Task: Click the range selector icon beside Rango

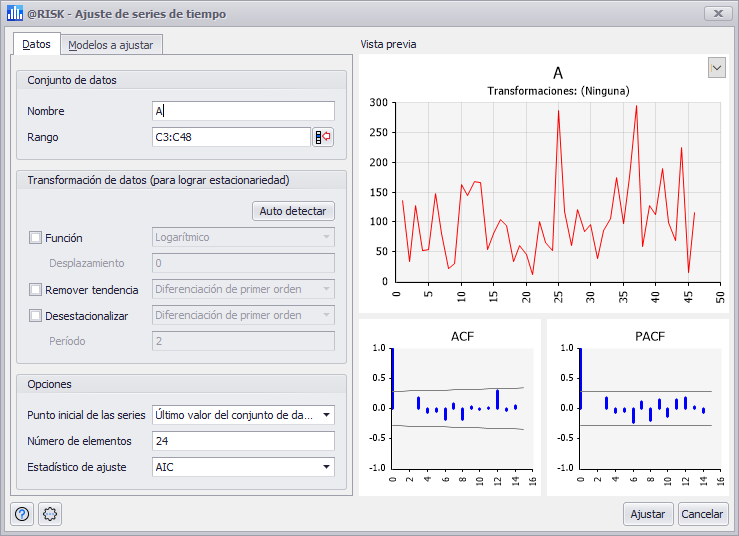Action: pyautogui.click(x=323, y=137)
